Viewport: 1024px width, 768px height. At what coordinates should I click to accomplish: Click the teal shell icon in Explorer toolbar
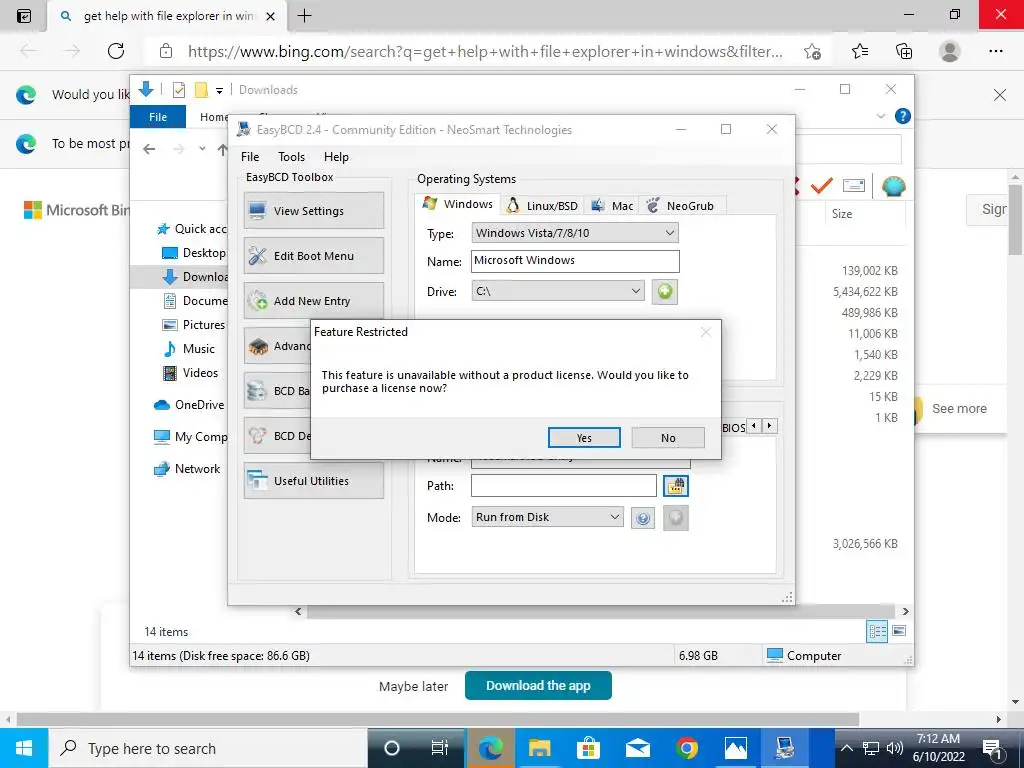point(893,187)
